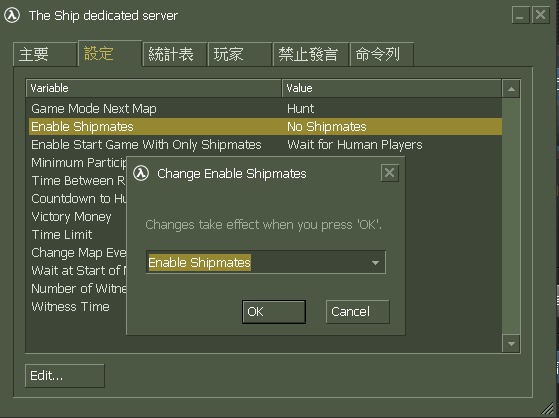
Task: Select the Minimum Particip... row
Action: tap(78, 163)
